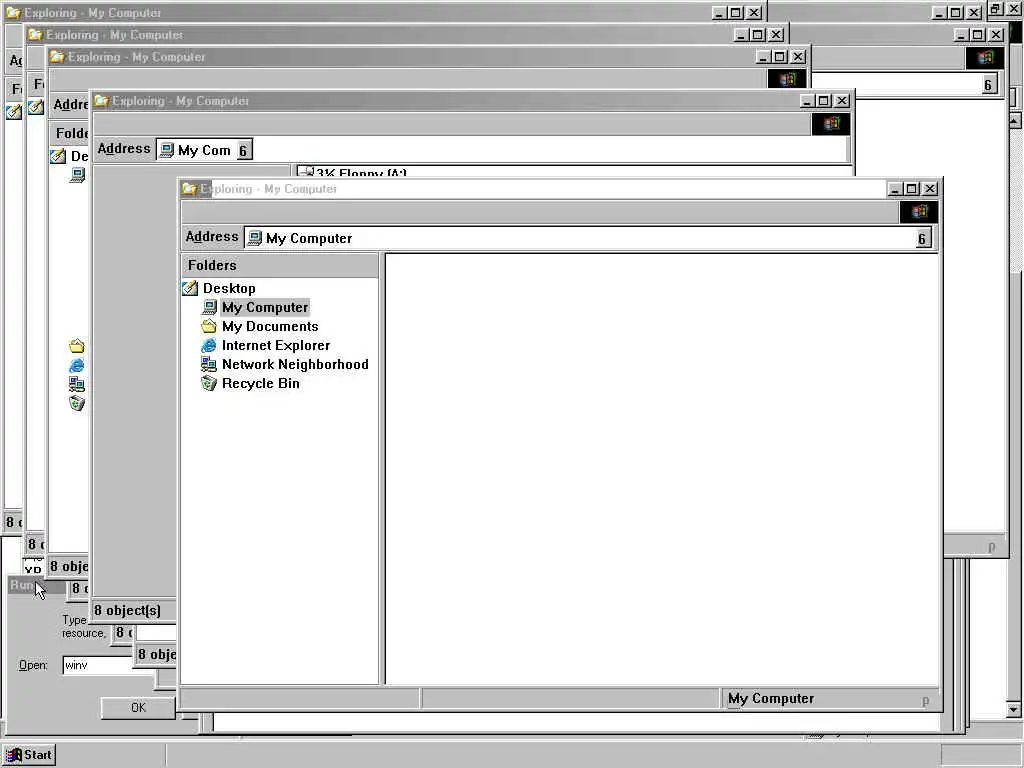The image size is (1024, 768).
Task: Click the Recycle Bin icon in front Folders tree
Action: tap(209, 383)
